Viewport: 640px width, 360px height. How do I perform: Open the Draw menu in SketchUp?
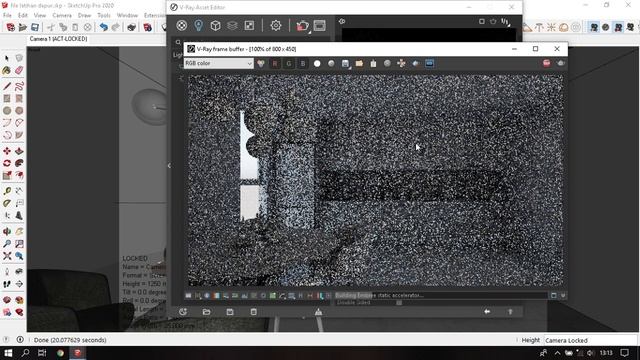point(84,16)
